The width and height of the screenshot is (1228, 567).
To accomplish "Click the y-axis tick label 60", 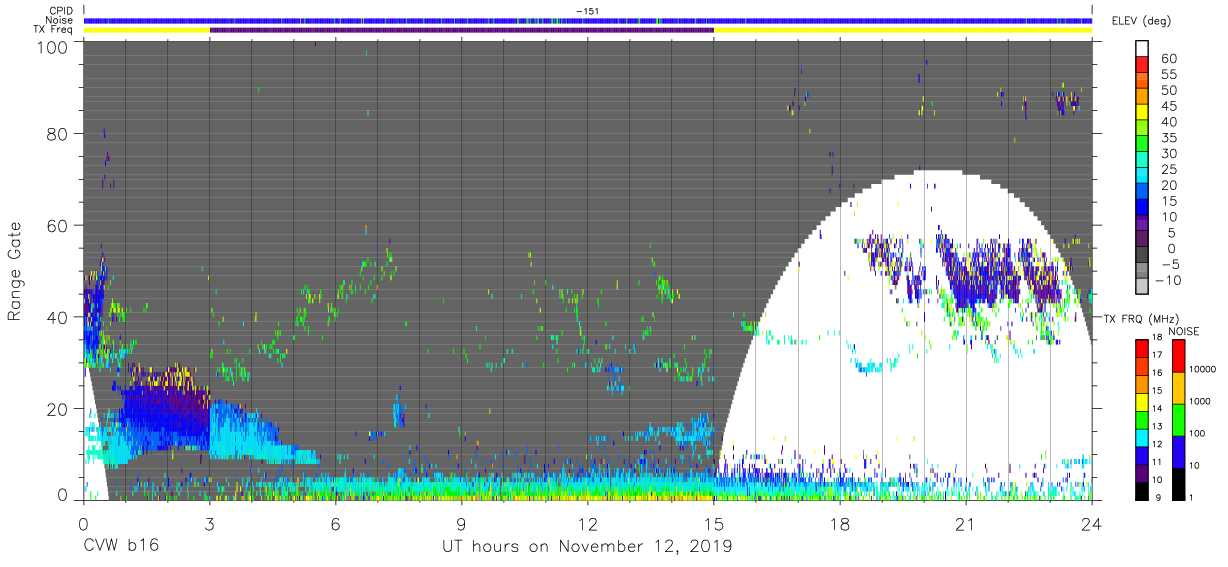I will pos(58,226).
